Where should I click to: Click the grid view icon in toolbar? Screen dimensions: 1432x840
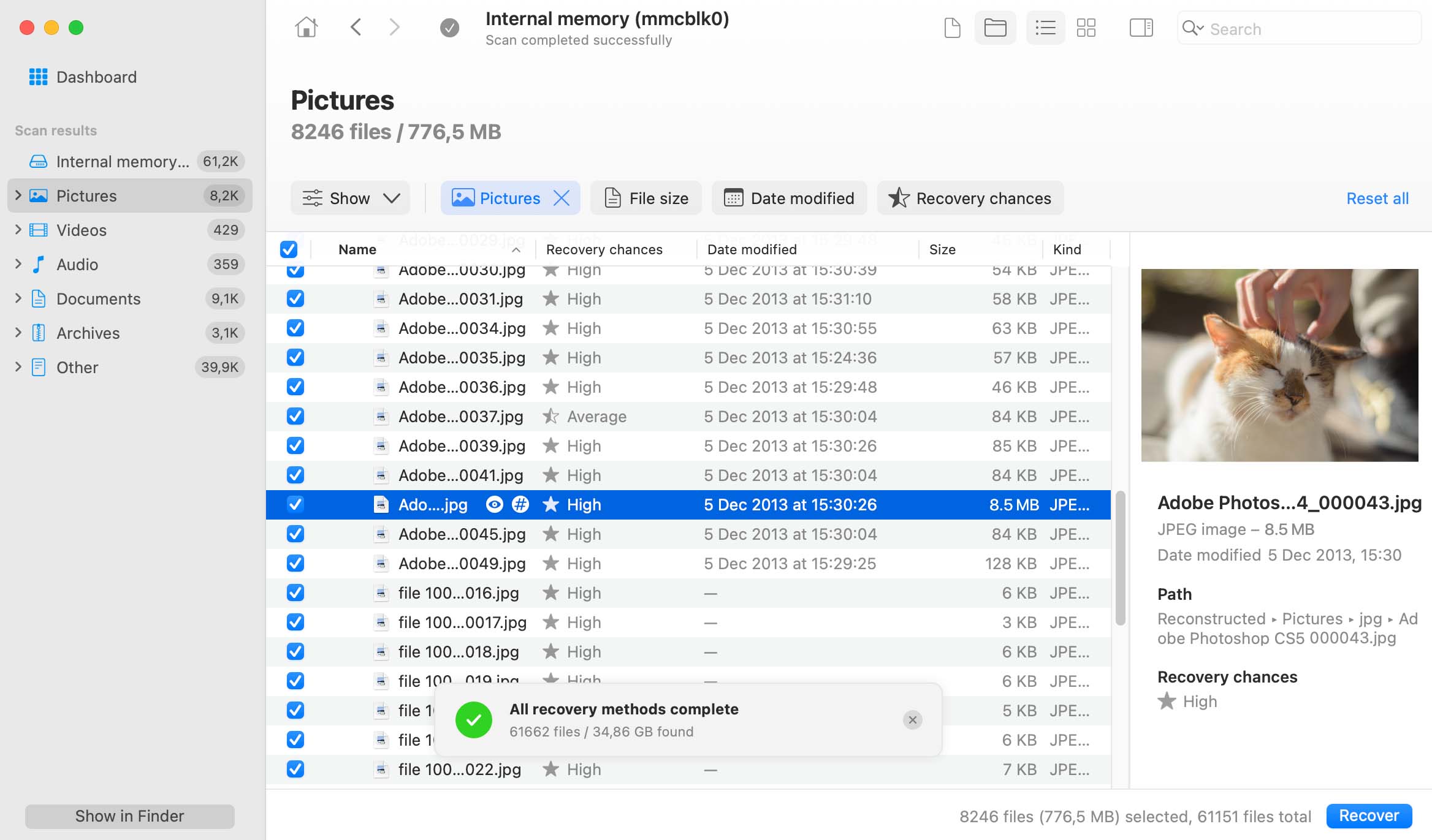1085,28
